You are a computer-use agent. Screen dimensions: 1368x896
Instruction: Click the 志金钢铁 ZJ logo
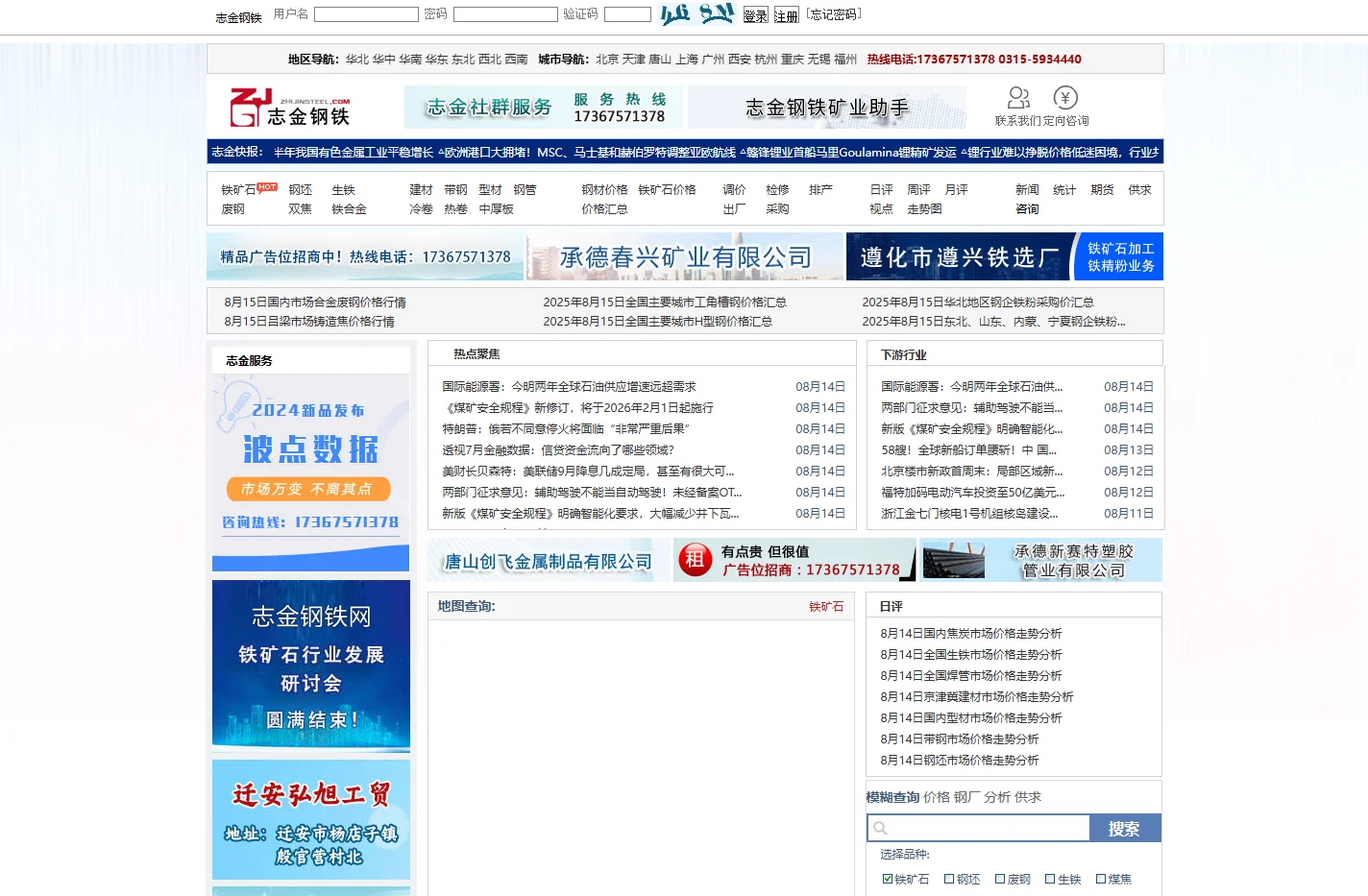[x=290, y=108]
